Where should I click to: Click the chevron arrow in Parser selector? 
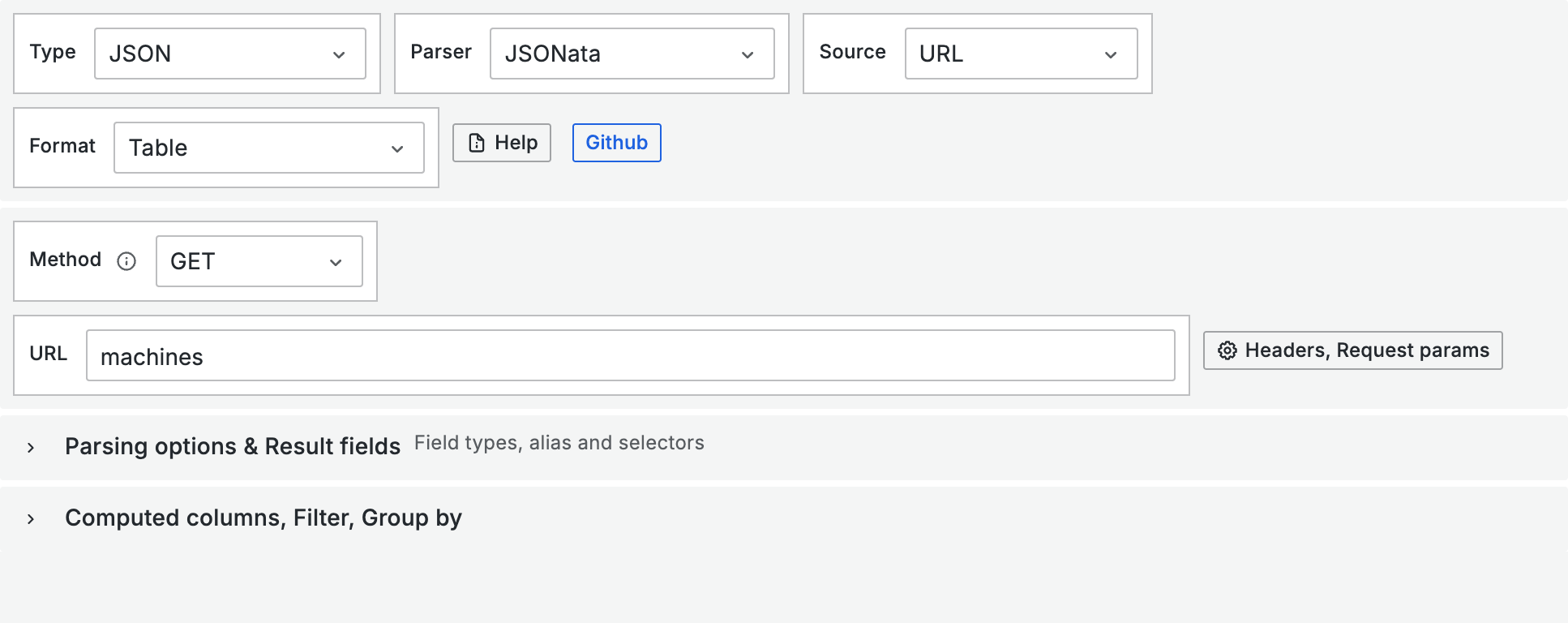click(x=748, y=55)
